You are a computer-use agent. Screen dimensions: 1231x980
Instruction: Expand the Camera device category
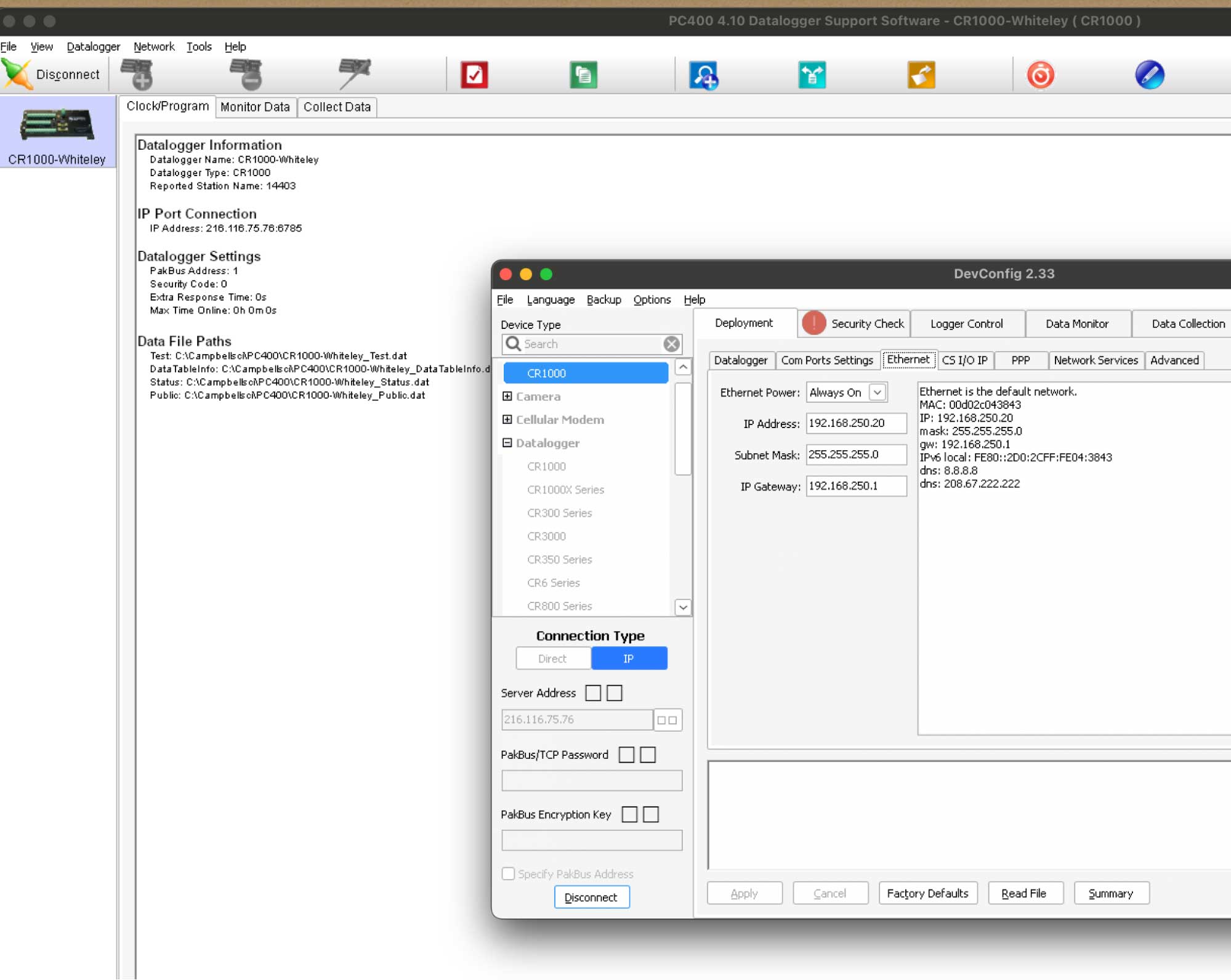(507, 396)
